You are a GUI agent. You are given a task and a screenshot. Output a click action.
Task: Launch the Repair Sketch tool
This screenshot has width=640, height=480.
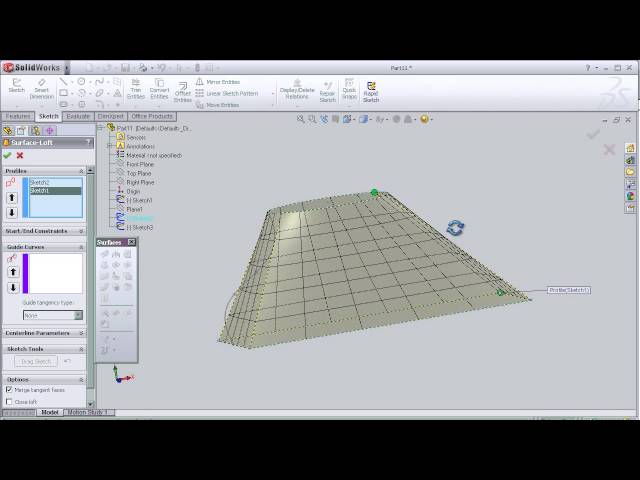tap(327, 91)
